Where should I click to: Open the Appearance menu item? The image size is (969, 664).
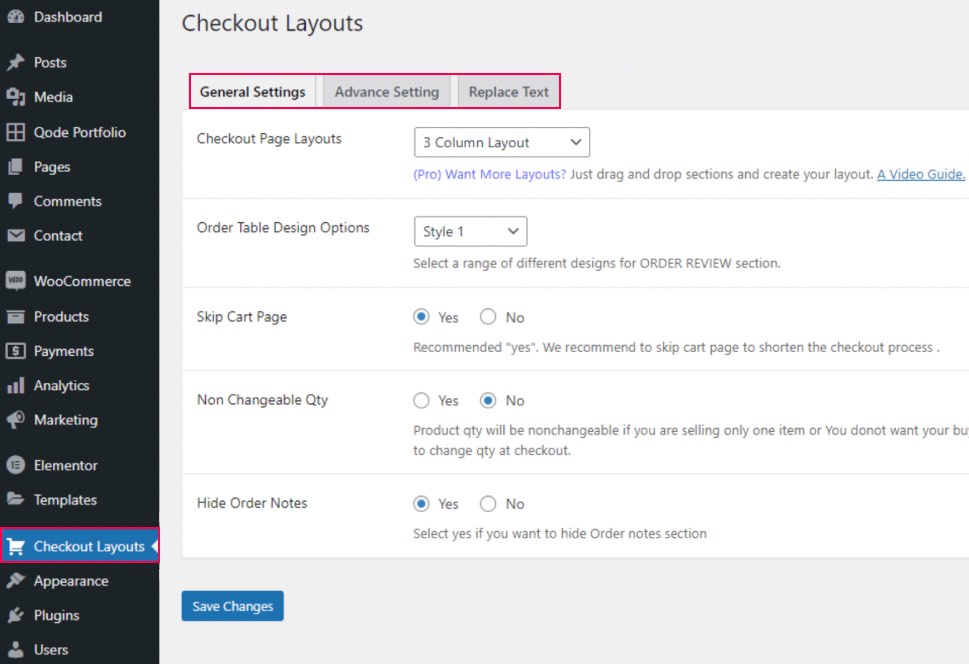tap(70, 581)
